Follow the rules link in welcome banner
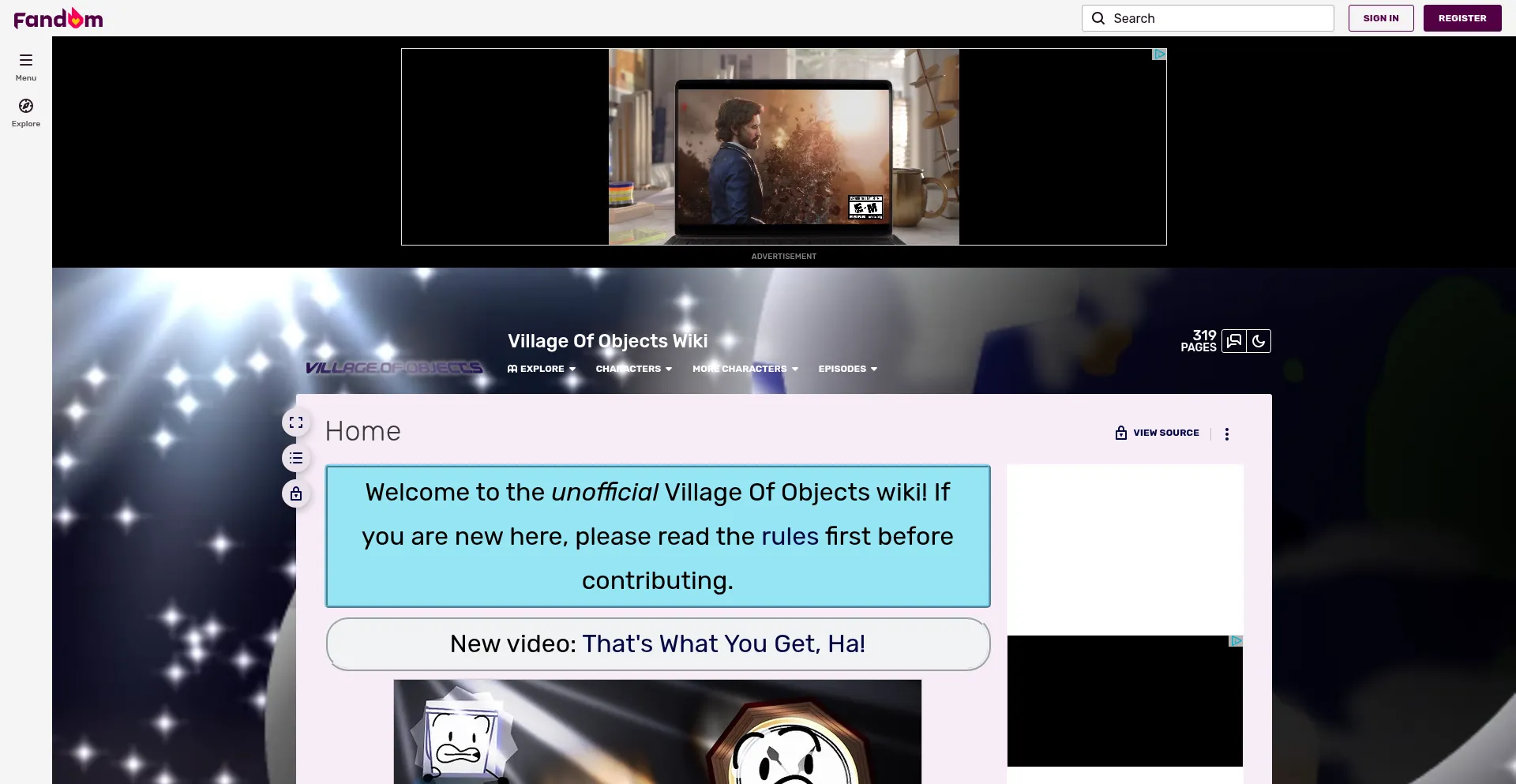 coord(790,536)
